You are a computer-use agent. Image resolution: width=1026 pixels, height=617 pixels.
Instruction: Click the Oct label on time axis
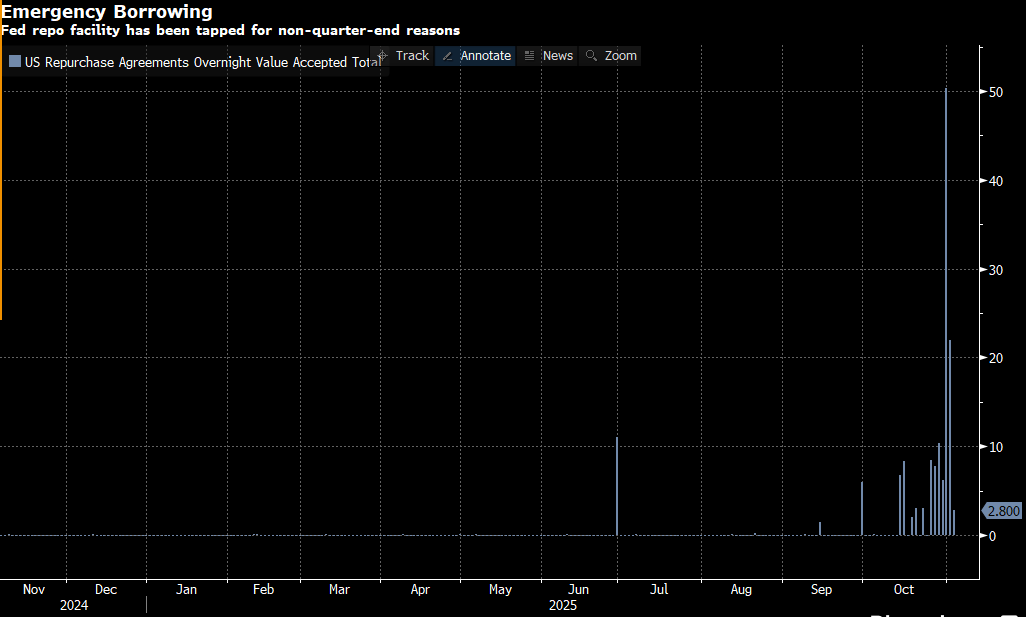(904, 590)
